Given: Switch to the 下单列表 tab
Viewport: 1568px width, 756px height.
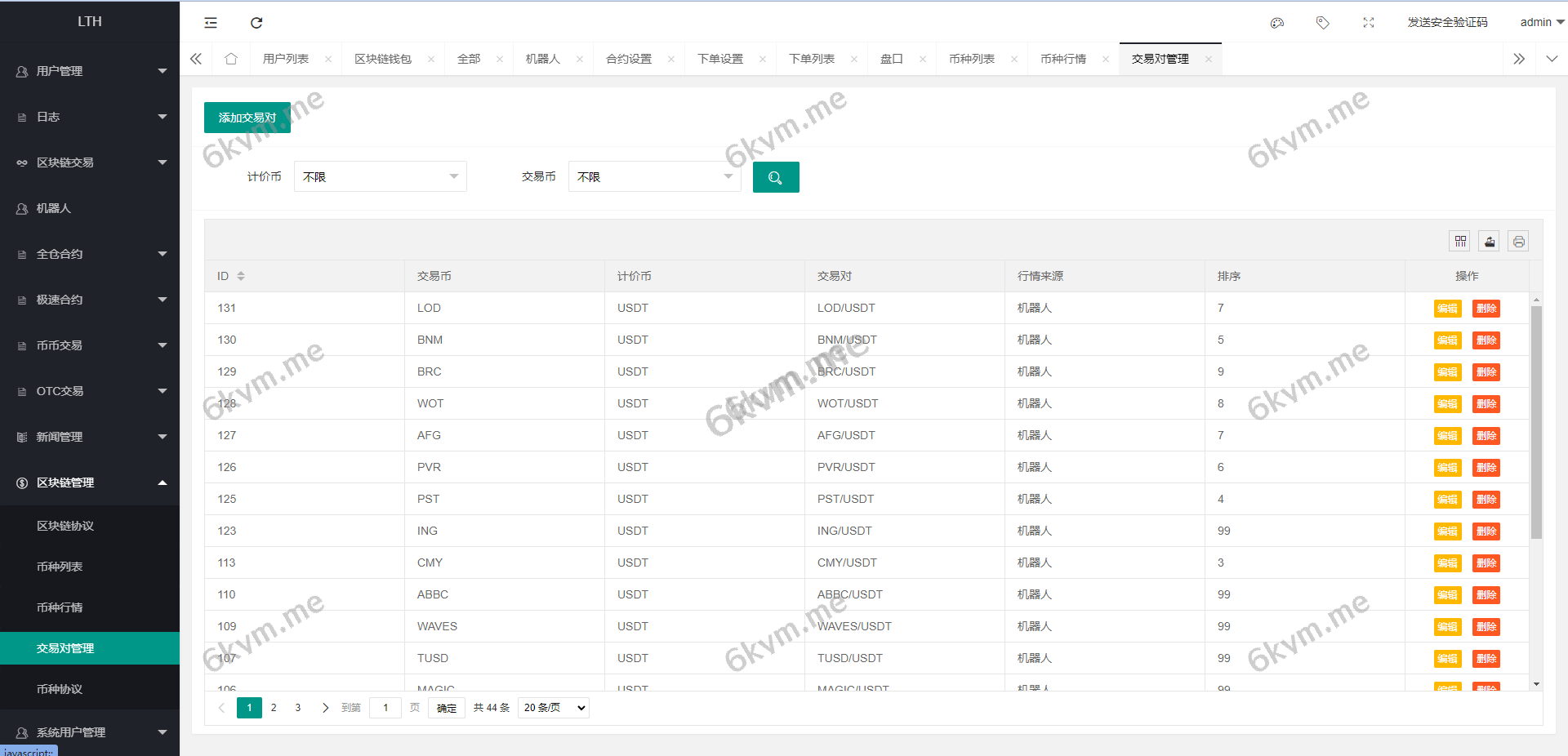Looking at the screenshot, I should point(812,58).
